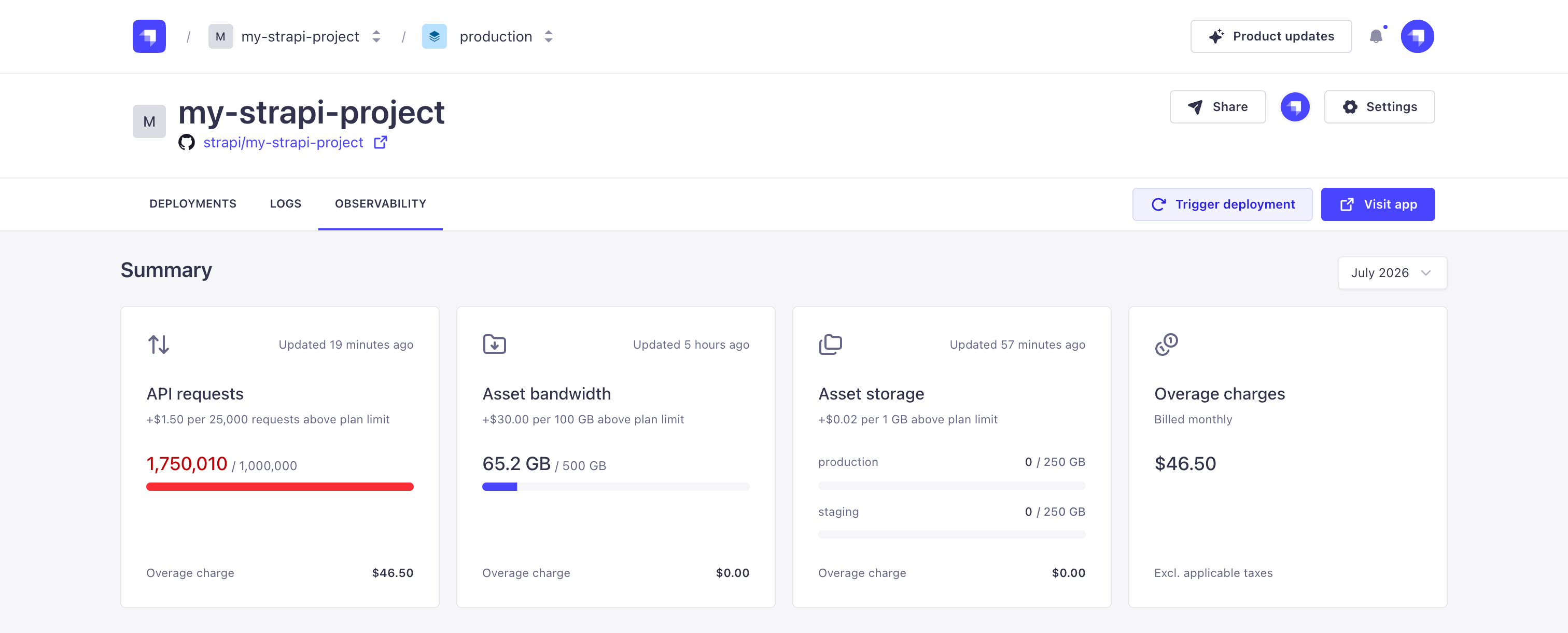1568x633 pixels.
Task: Click the API requests $46.50 overage charge
Action: 393,573
